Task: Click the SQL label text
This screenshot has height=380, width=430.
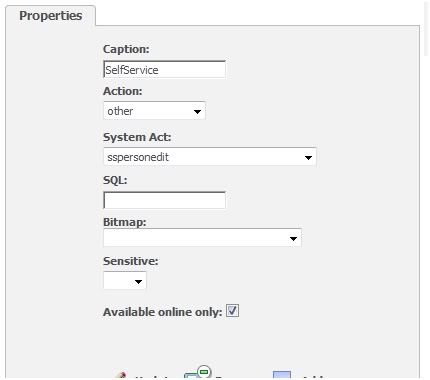Action: click(115, 180)
